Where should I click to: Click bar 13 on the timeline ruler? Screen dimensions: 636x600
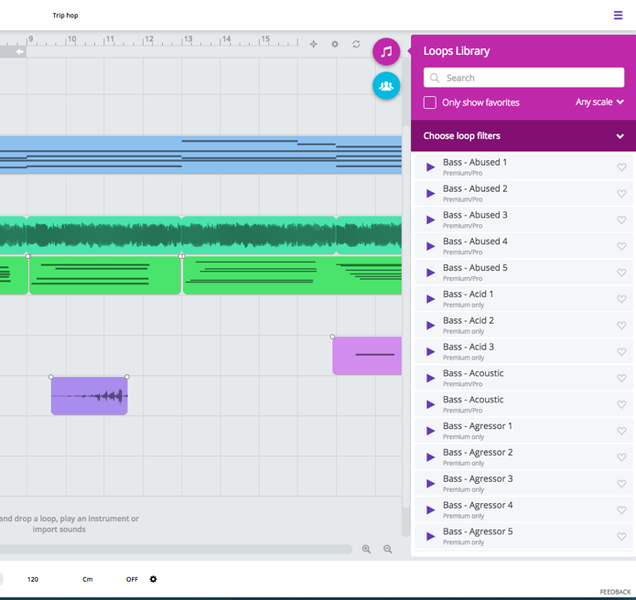188,39
